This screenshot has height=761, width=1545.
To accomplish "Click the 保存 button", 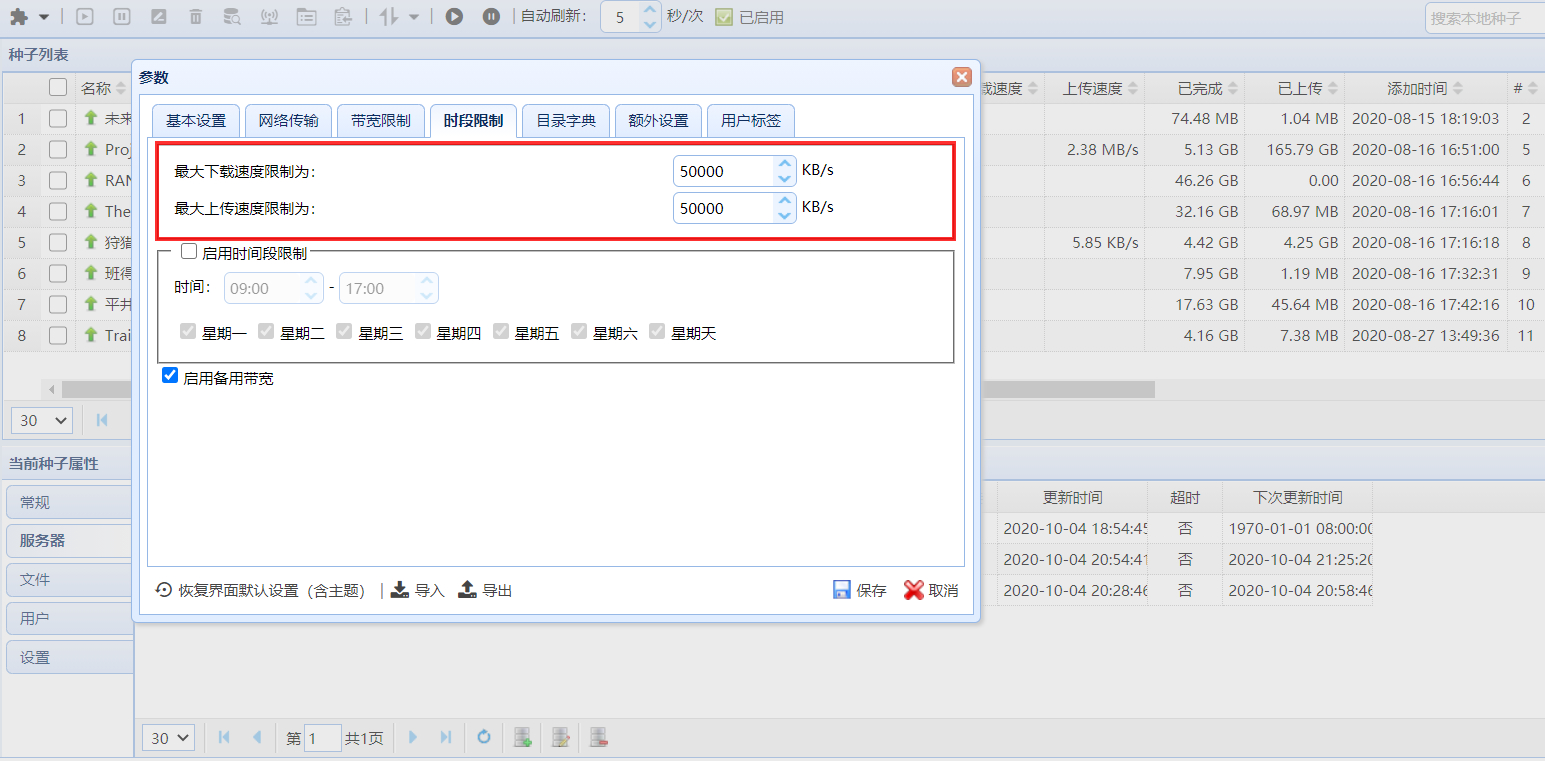I will tap(860, 590).
